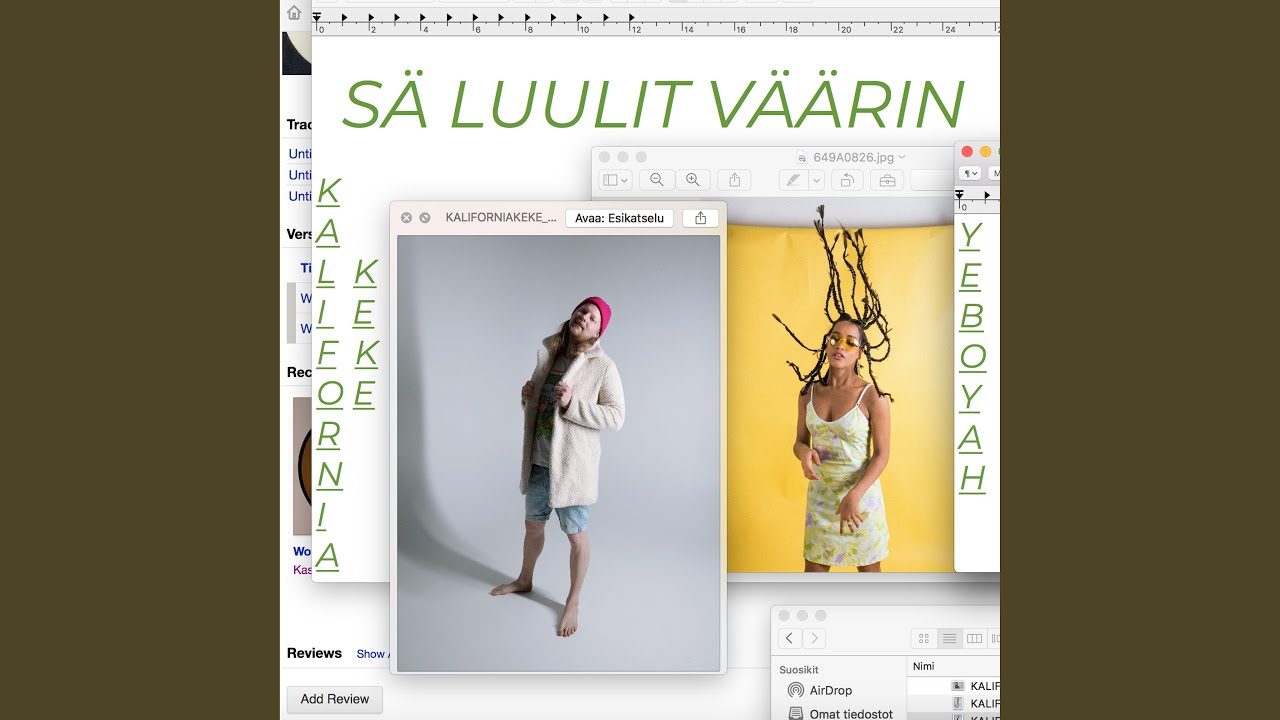This screenshot has width=1280, height=720.
Task: Zoom out in the Preview window
Action: click(x=657, y=180)
